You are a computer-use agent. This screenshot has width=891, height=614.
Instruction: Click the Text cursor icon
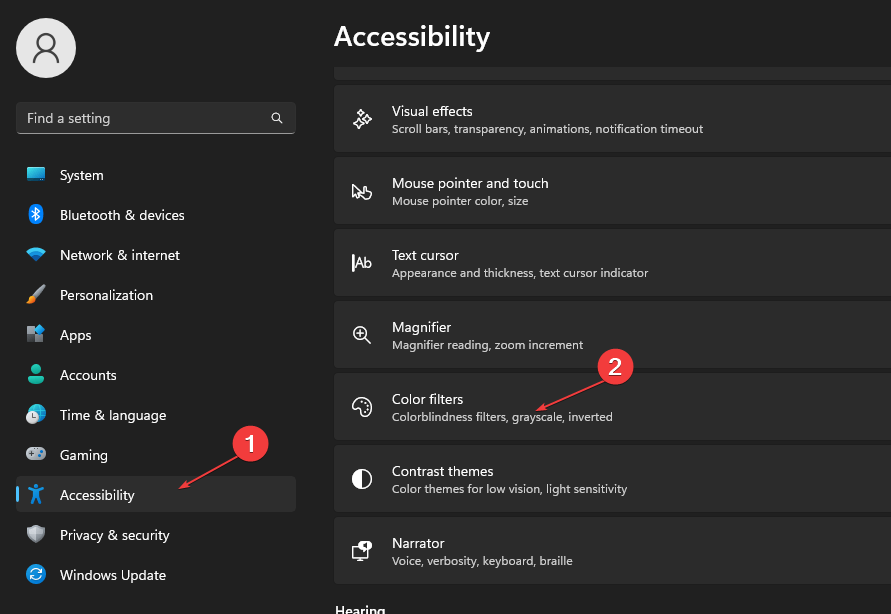pyautogui.click(x=362, y=262)
